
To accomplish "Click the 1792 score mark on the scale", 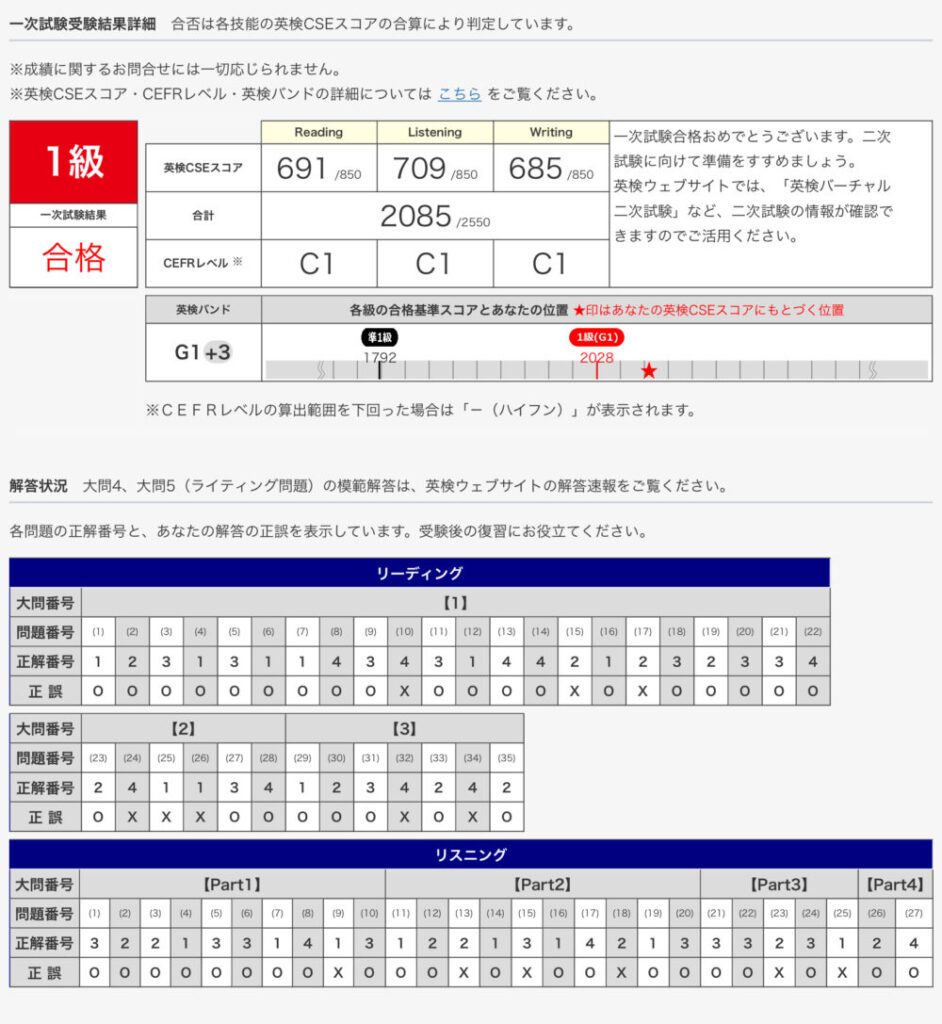I will pos(380,357).
